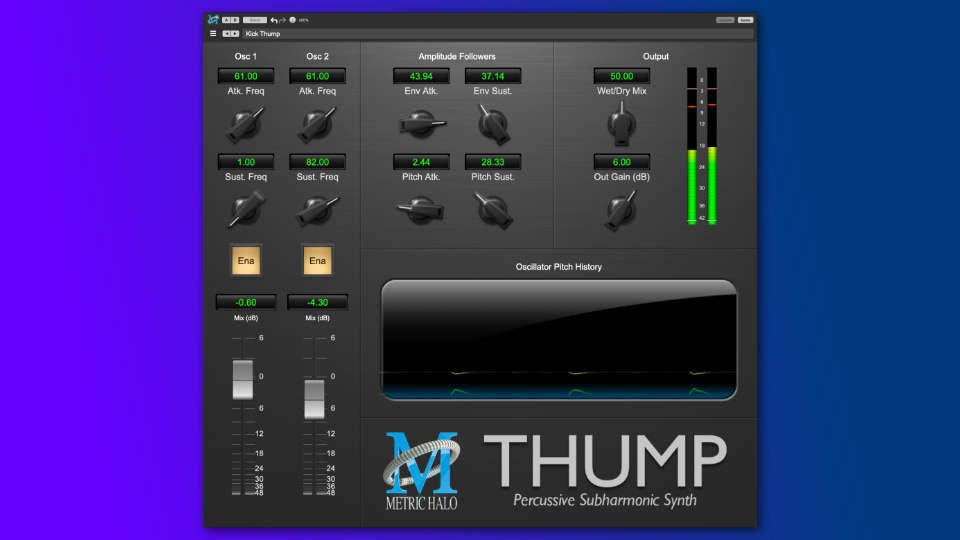The image size is (960, 540).
Task: Click the redo arrow icon
Action: tap(282, 20)
